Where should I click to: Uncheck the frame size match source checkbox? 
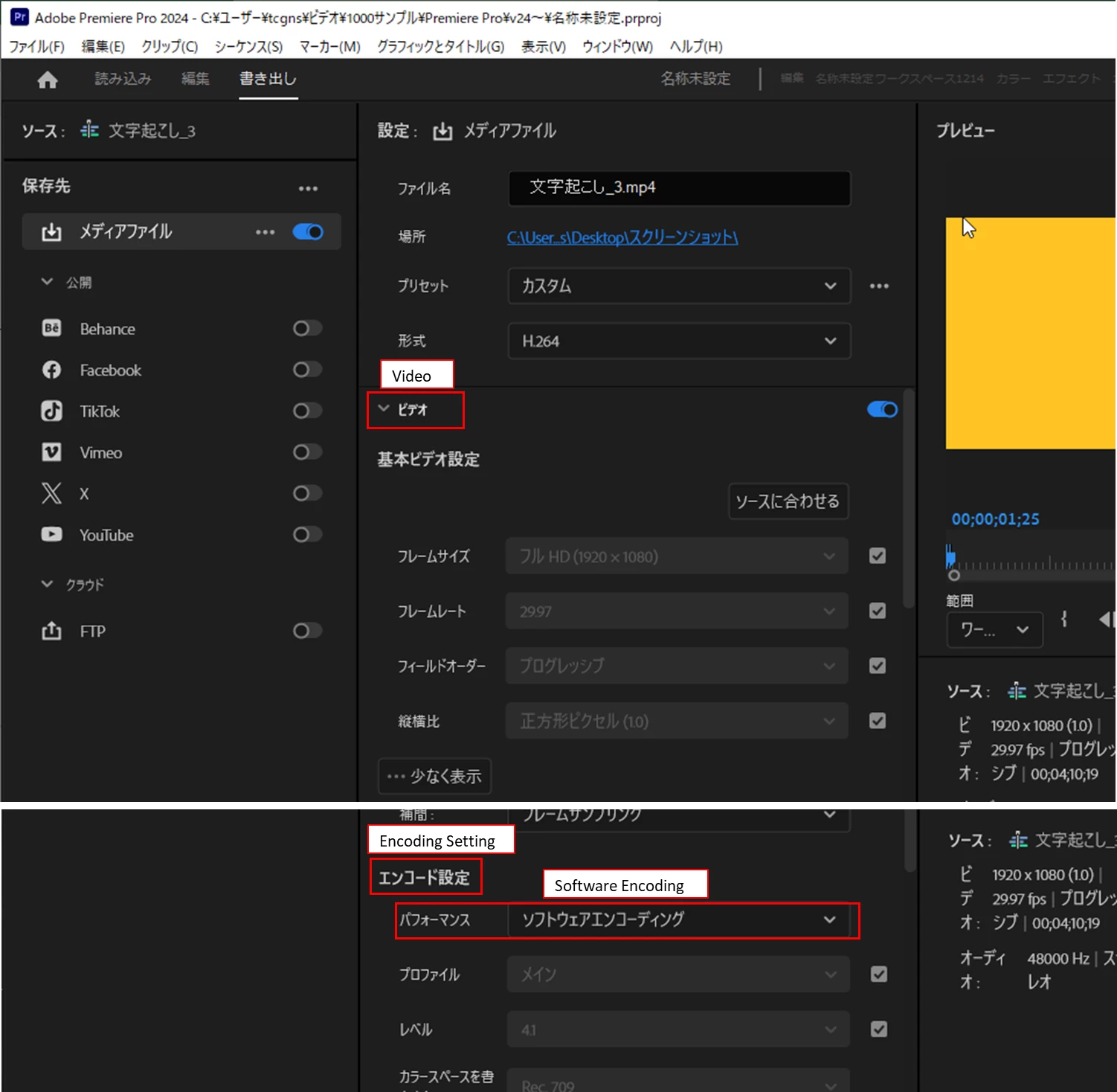tap(878, 556)
